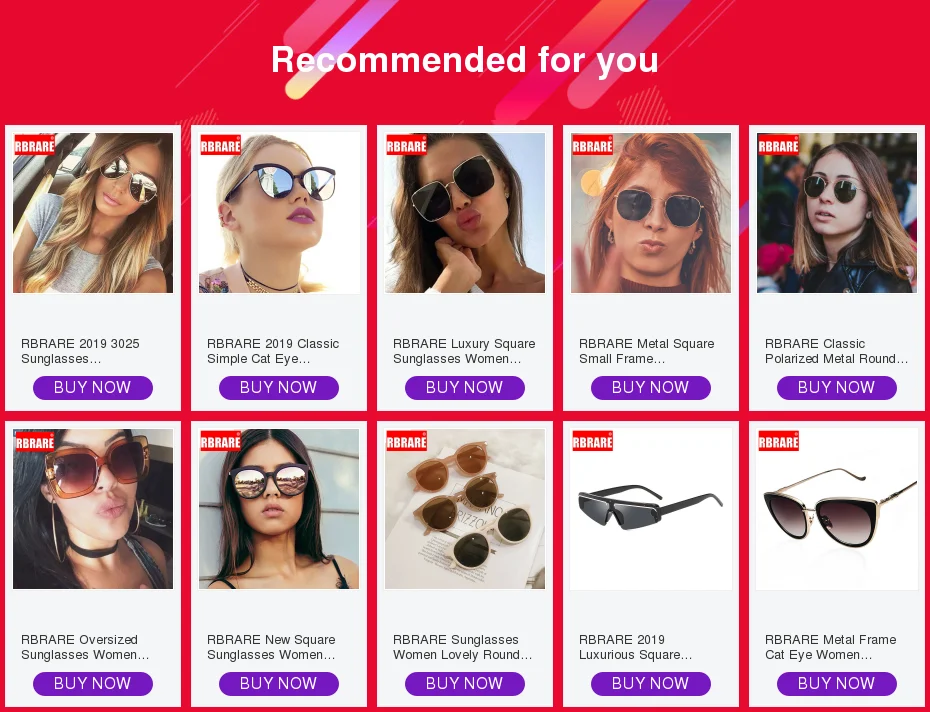The image size is (930, 712).
Task: Click RBRARE logo badge on black shield sunglasses
Action: pos(593,441)
